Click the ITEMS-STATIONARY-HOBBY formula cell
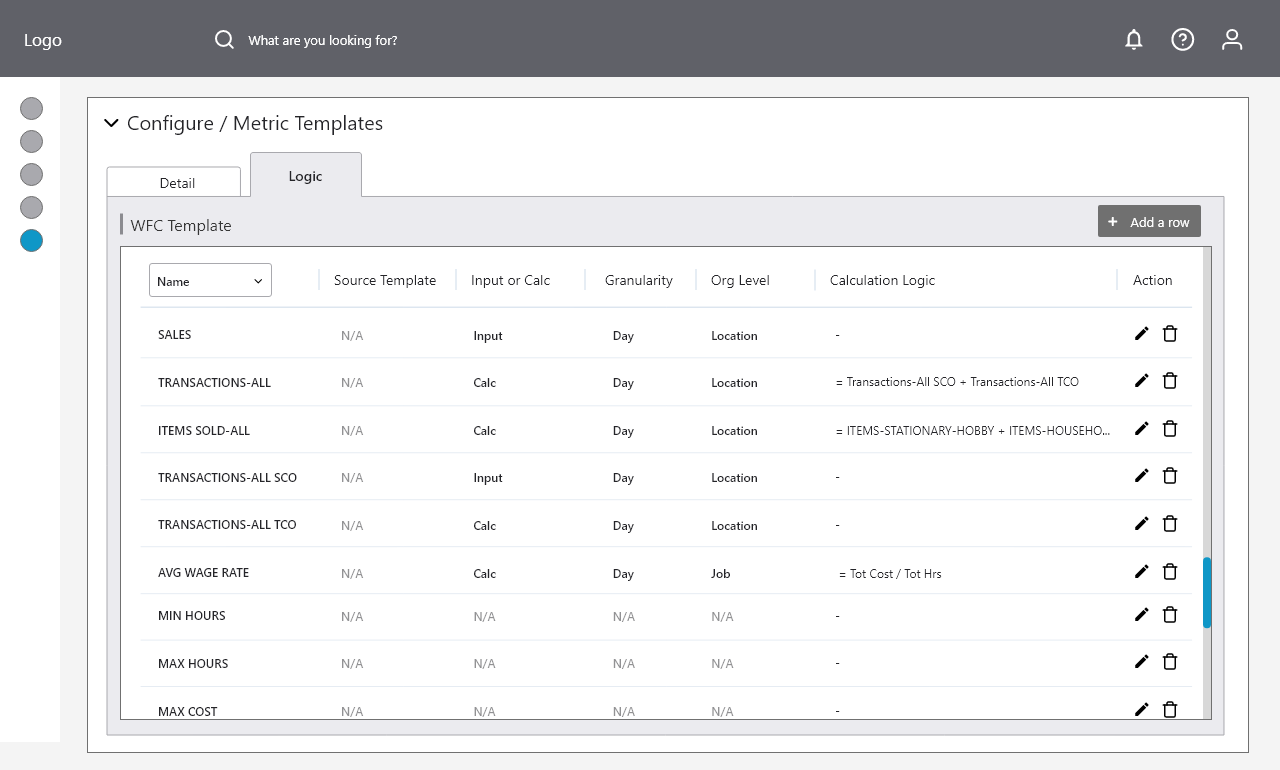Screen dimensions: 1280x770 973,430
